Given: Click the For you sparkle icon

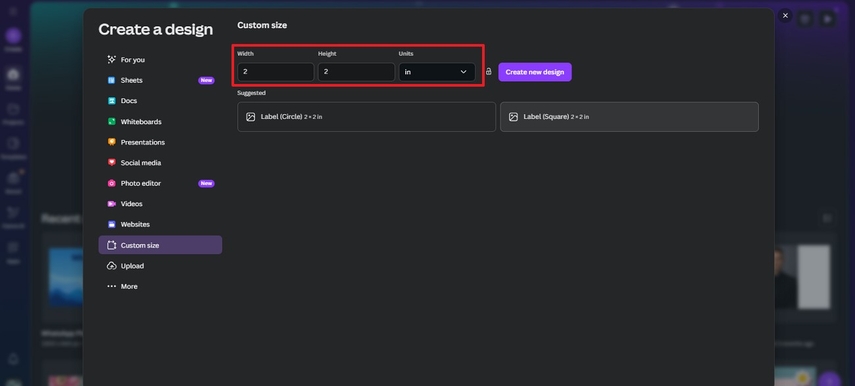Looking at the screenshot, I should coord(111,60).
